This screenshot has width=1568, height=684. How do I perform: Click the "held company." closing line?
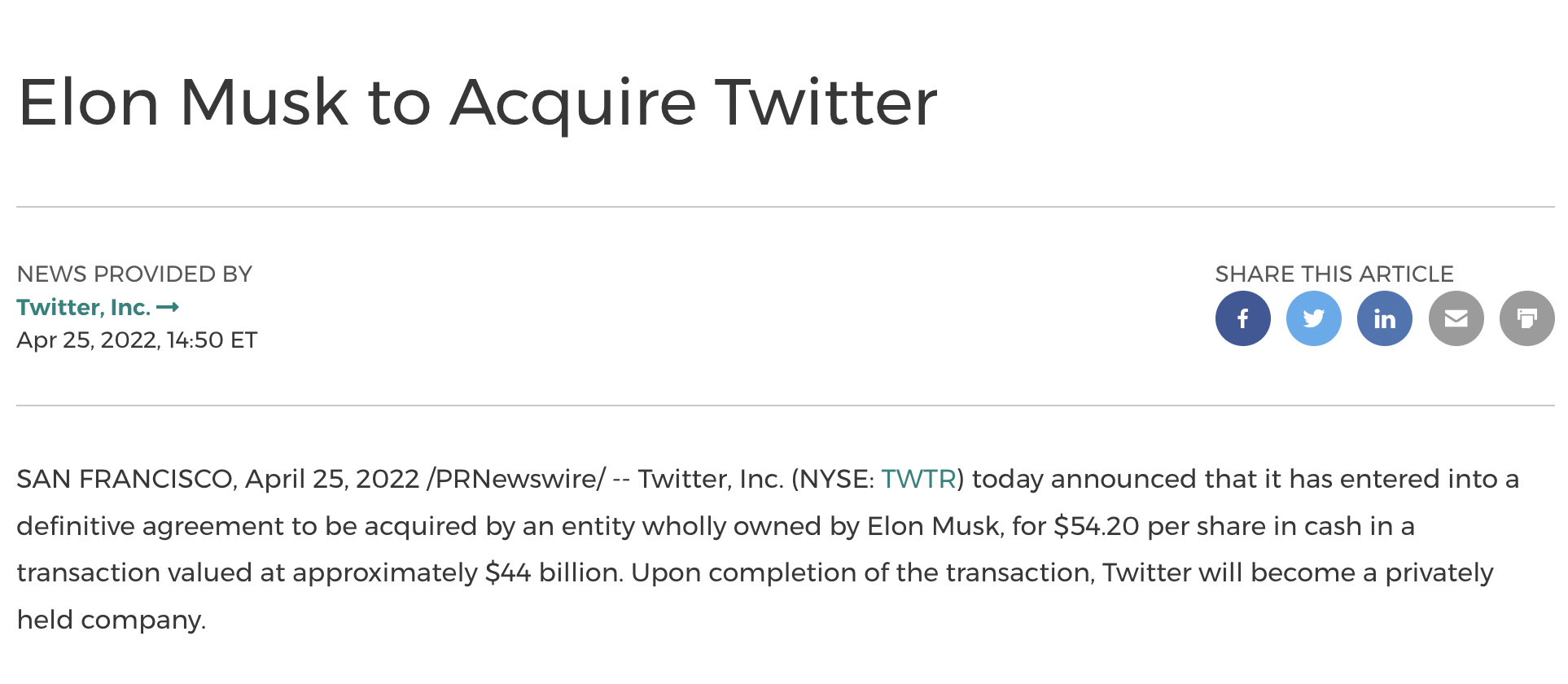tap(112, 620)
